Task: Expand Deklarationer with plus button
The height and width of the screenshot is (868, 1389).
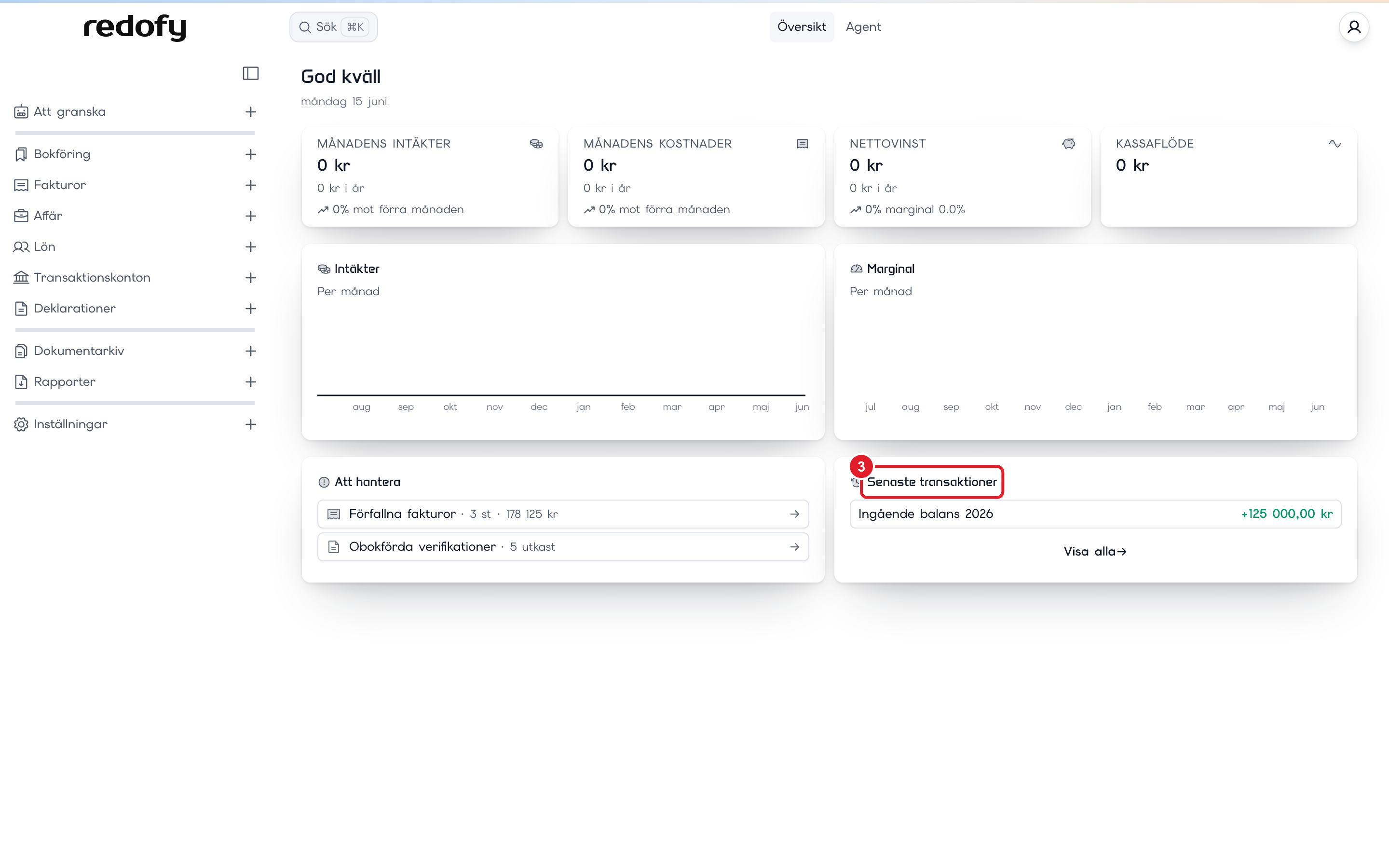Action: point(250,309)
